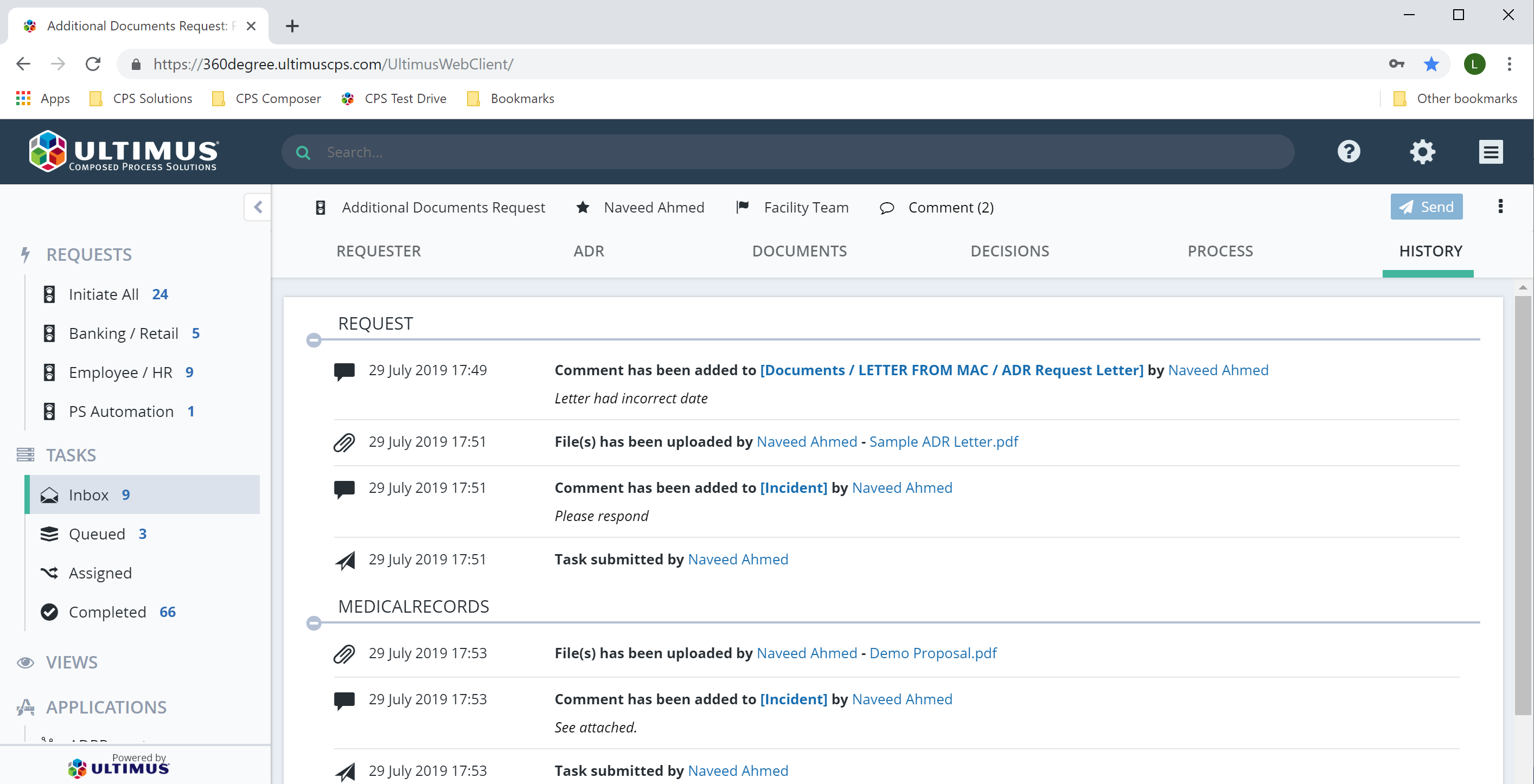This screenshot has height=784, width=1534.
Task: Select the HISTORY tab
Action: coord(1430,251)
